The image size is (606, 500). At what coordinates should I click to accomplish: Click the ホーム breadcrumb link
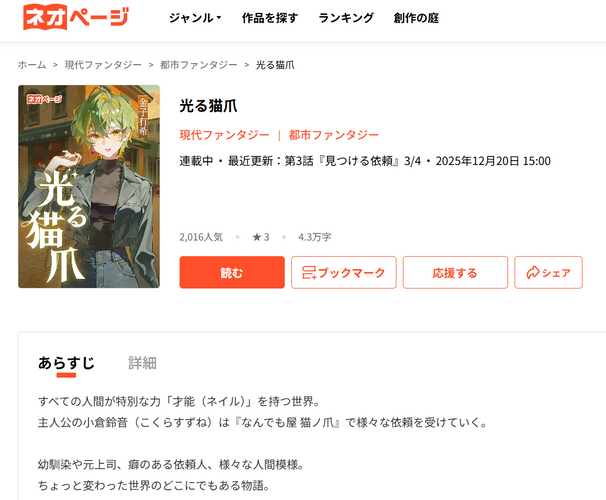32,65
